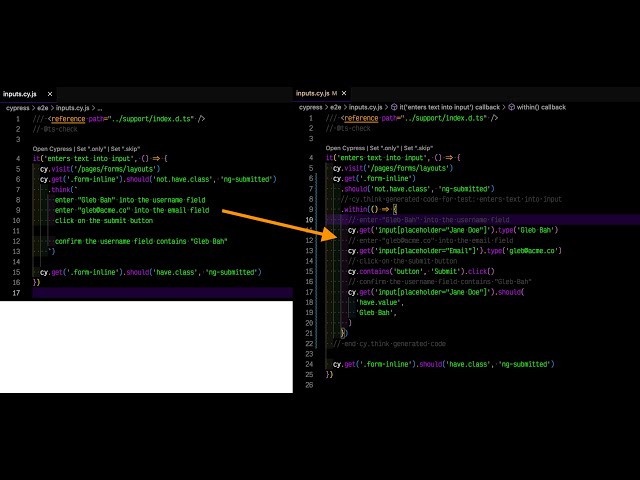The height and width of the screenshot is (480, 640).
Task: Open the it('enters text into input') callback breadcrumb
Action: click(x=449, y=107)
